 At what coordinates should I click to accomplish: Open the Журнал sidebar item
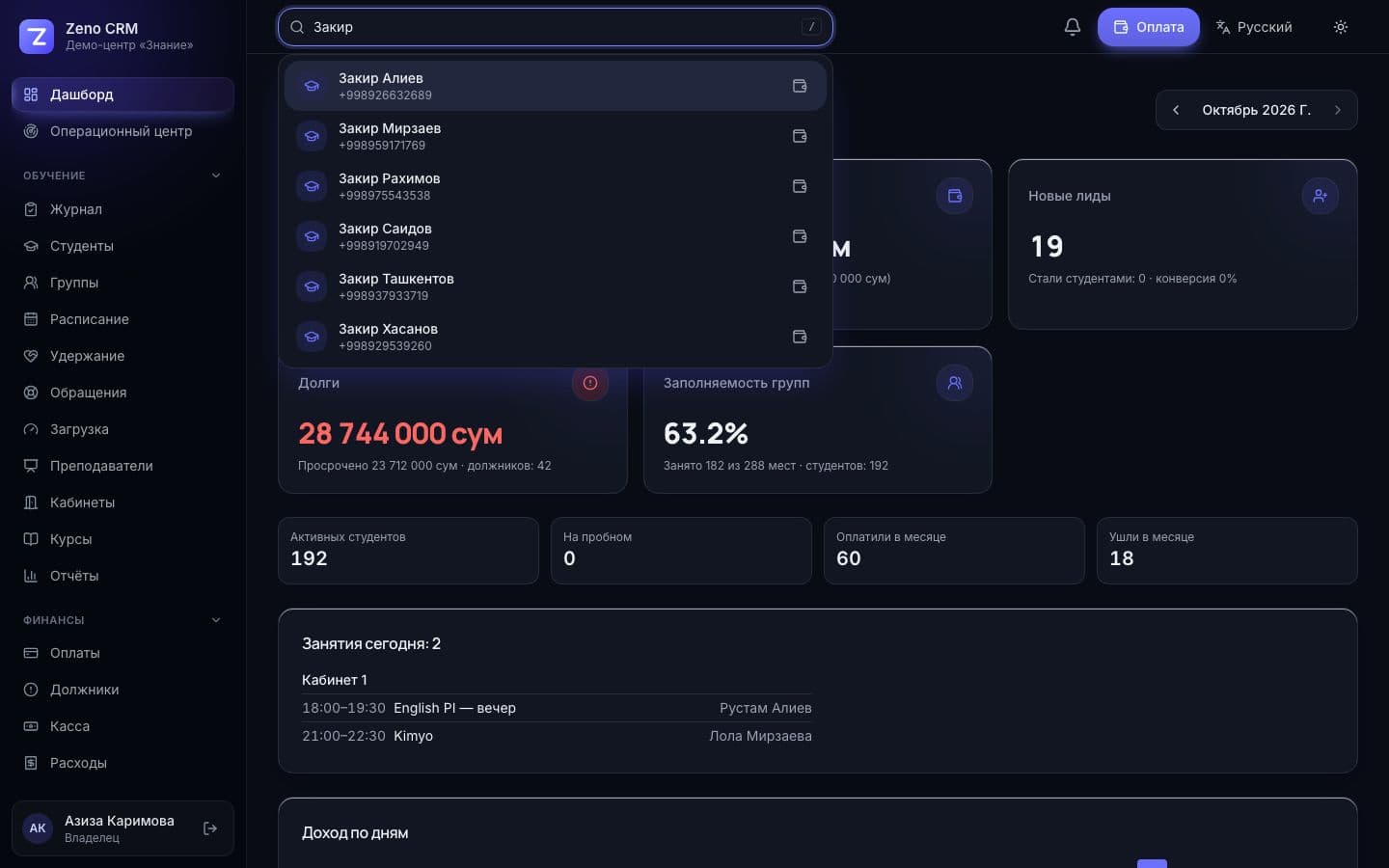click(123, 209)
